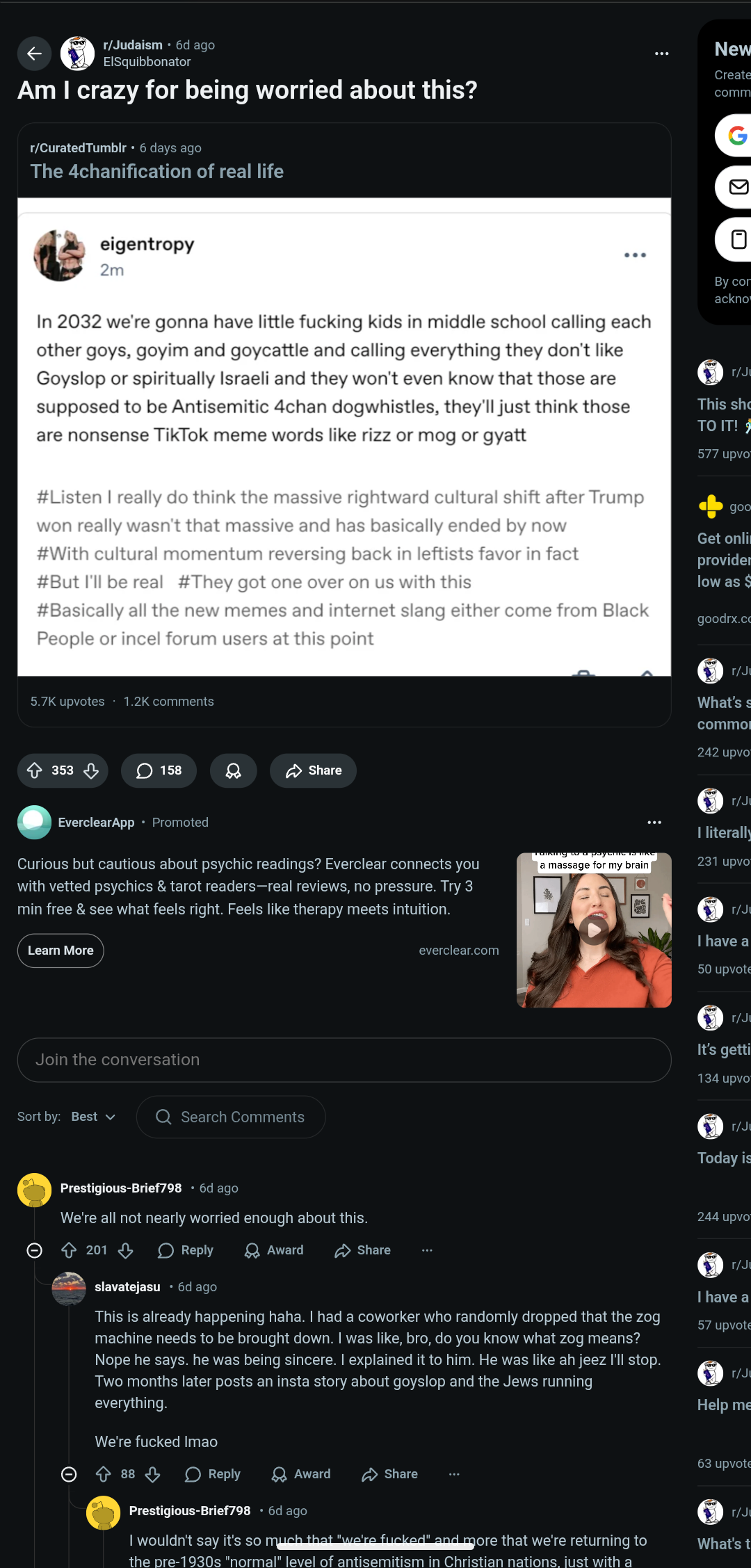Viewport: 751px width, 1568px height.
Task: Open the Sort by Best dropdown
Action: [x=92, y=1117]
